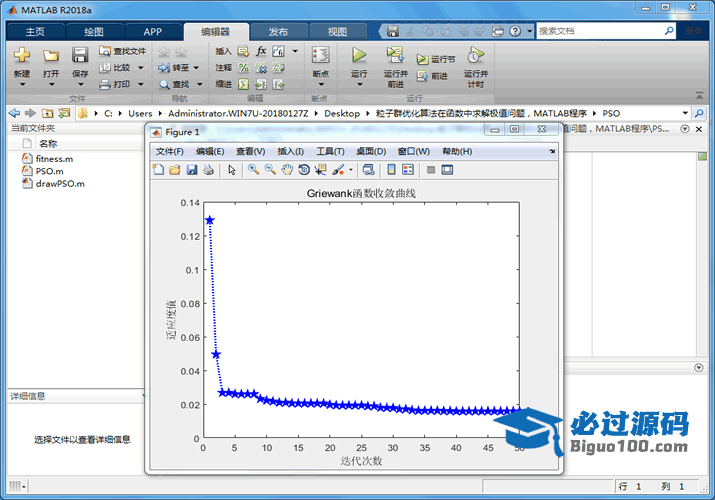
Task: Click the Save Figure floppy disk icon
Action: (191, 170)
